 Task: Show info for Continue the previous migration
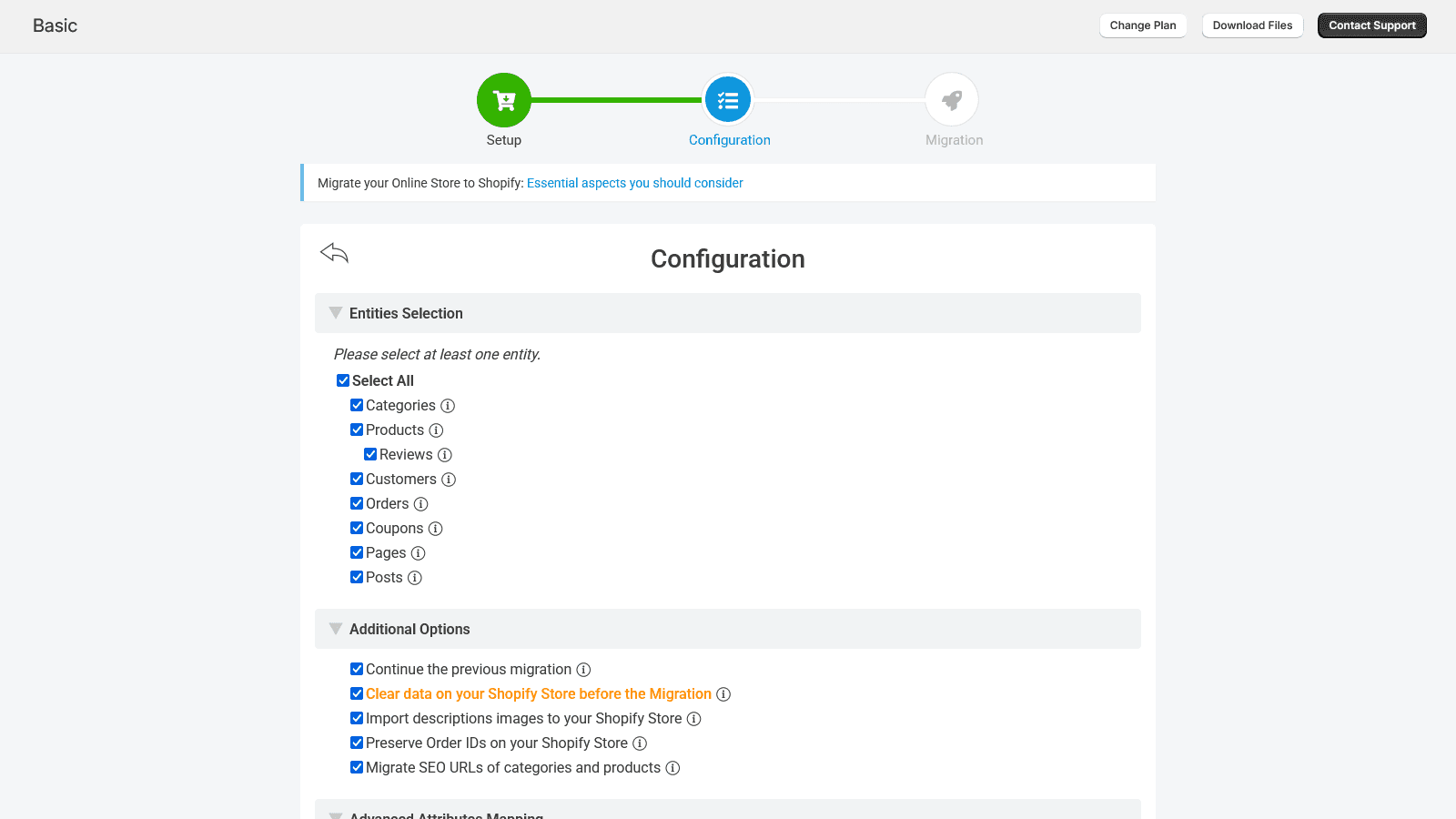tap(584, 670)
